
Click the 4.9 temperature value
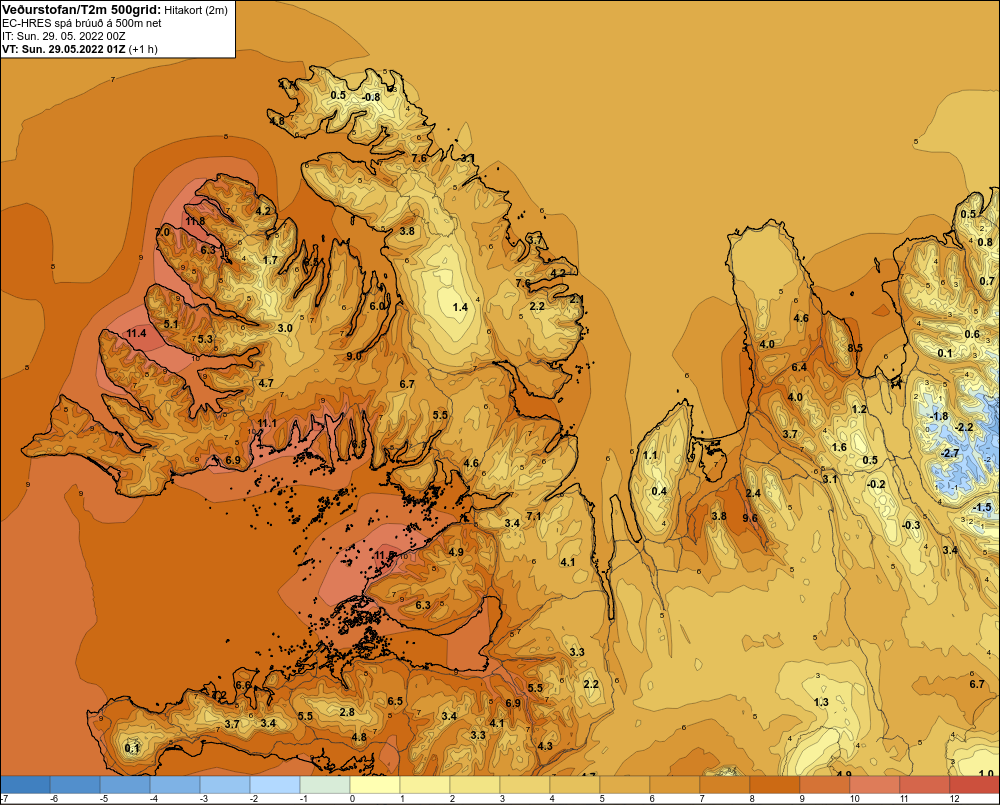click(456, 552)
